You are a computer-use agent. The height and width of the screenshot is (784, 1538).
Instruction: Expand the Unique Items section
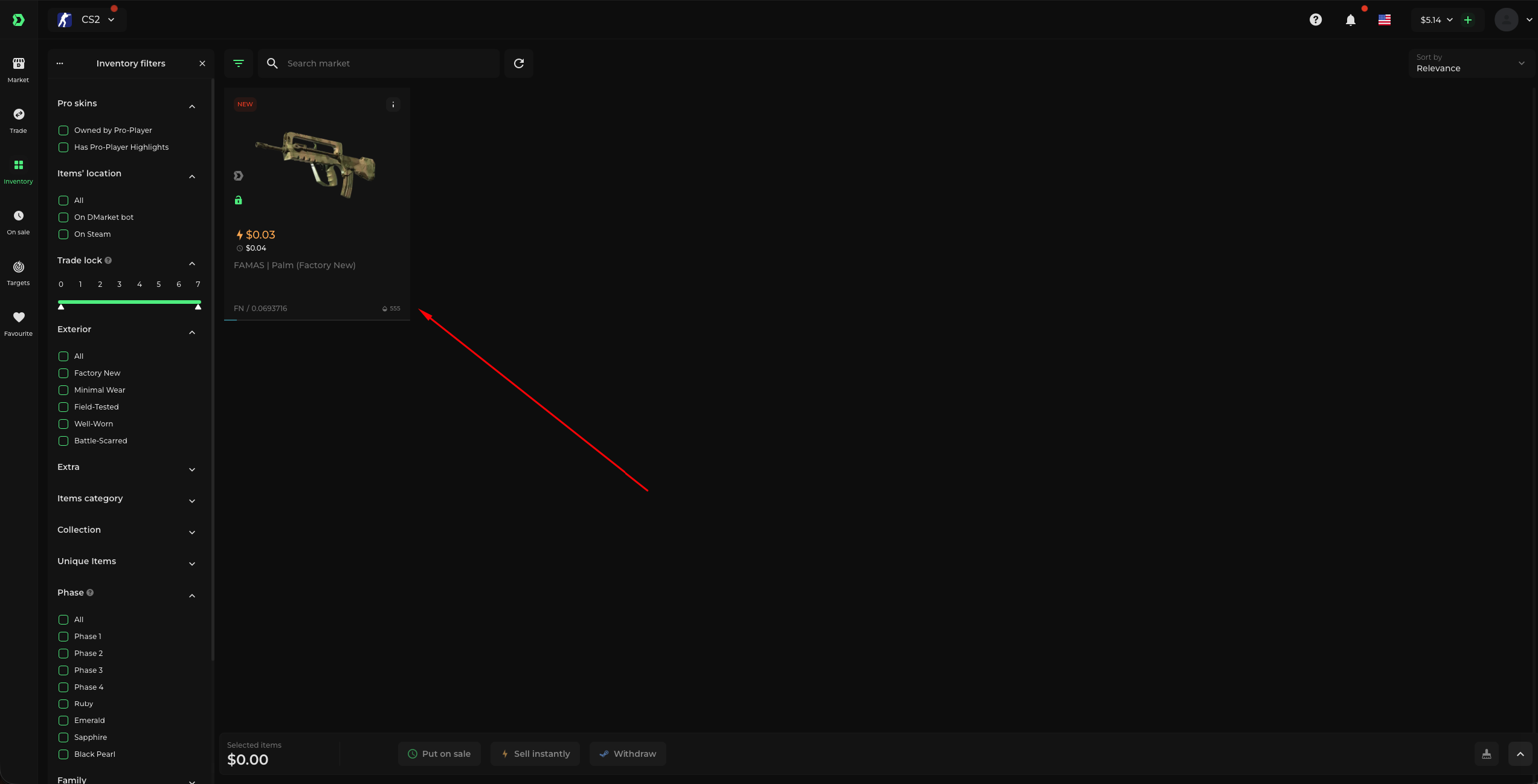click(192, 564)
